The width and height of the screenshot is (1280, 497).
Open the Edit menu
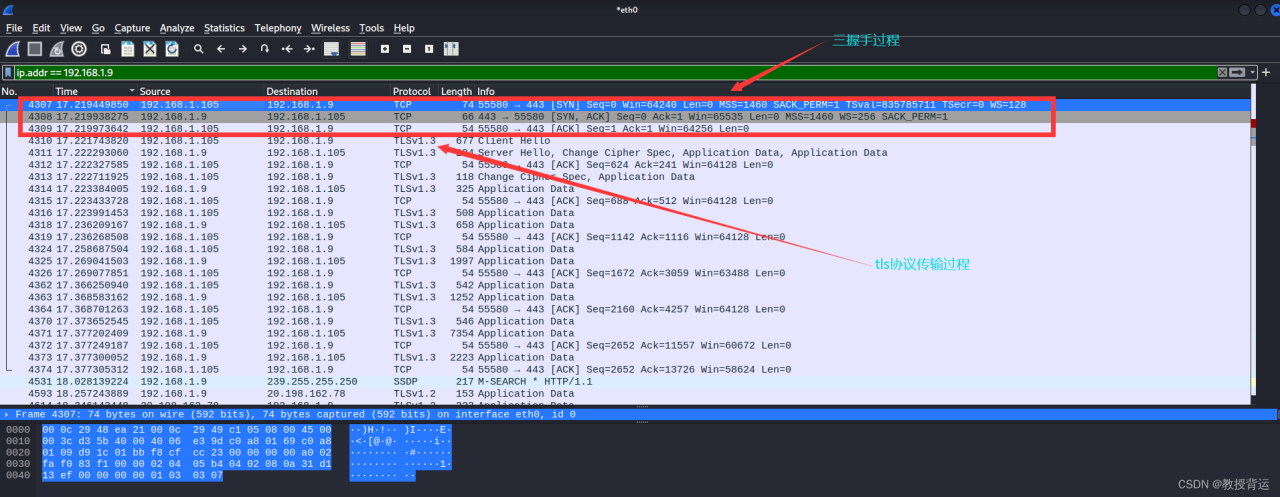click(x=41, y=28)
